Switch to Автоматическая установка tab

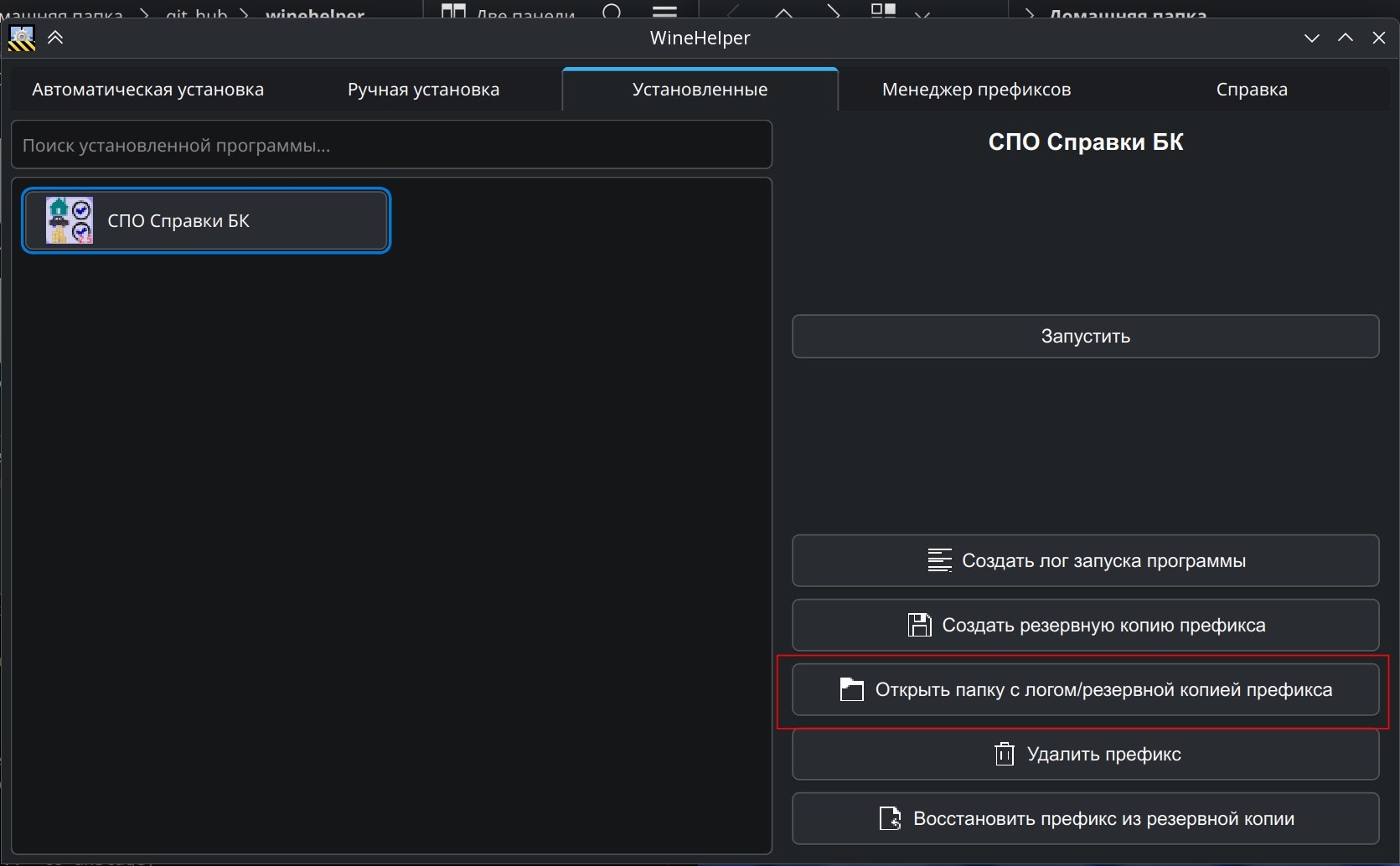(x=148, y=90)
